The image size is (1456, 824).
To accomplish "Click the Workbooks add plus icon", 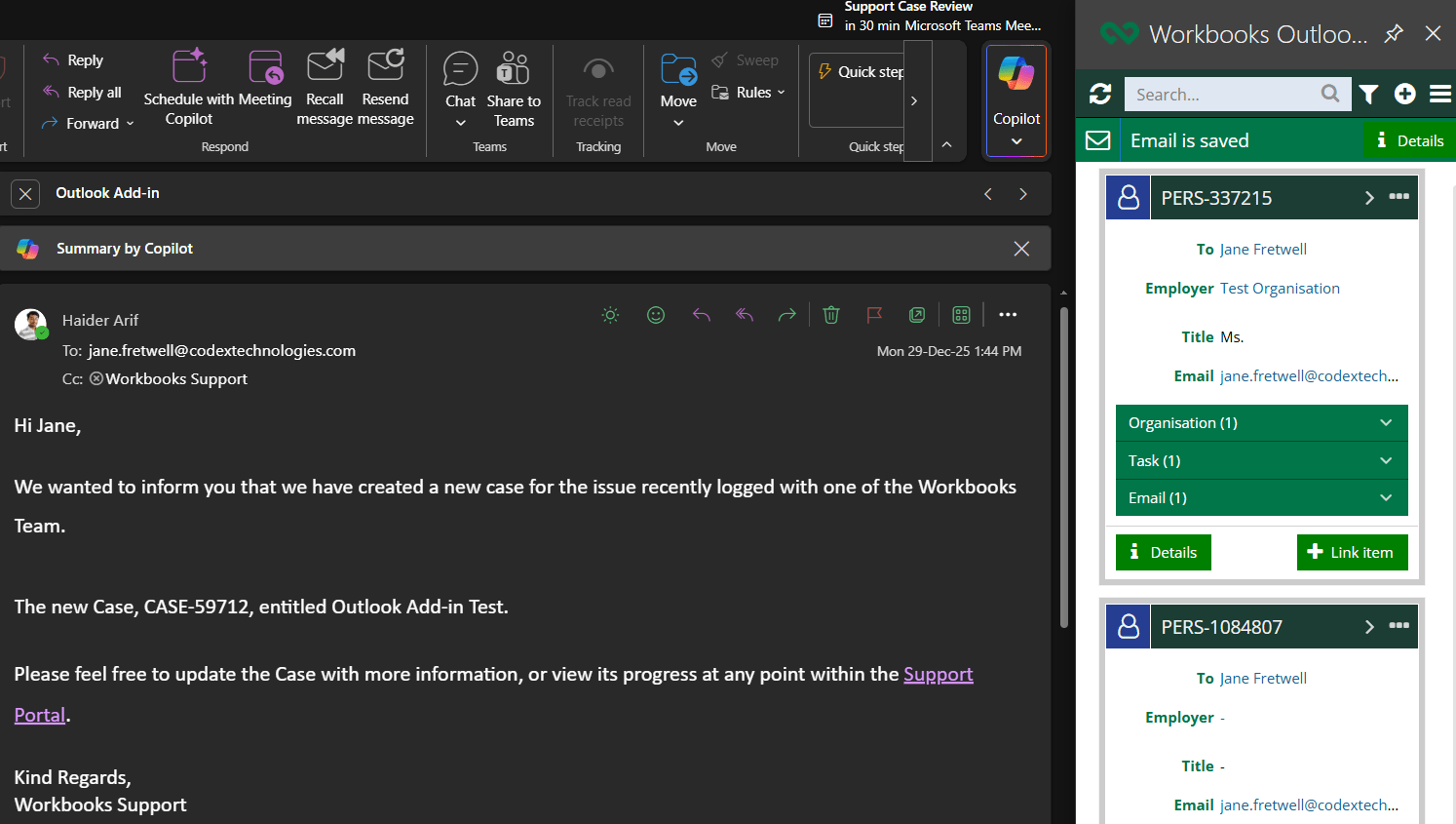I will tap(1404, 94).
